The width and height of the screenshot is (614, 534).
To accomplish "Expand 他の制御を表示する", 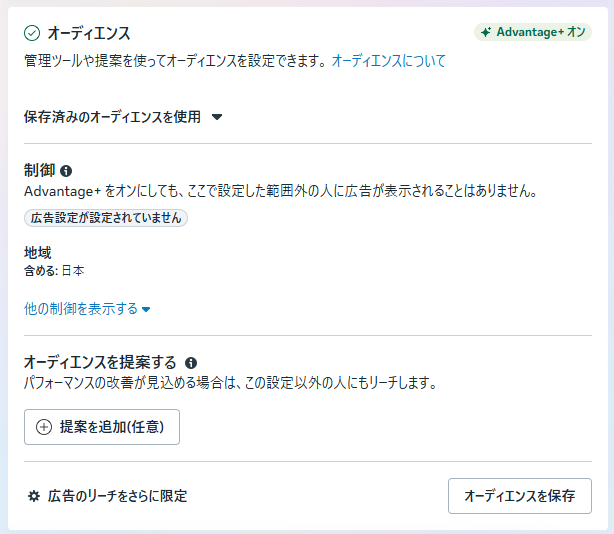I will [x=81, y=309].
